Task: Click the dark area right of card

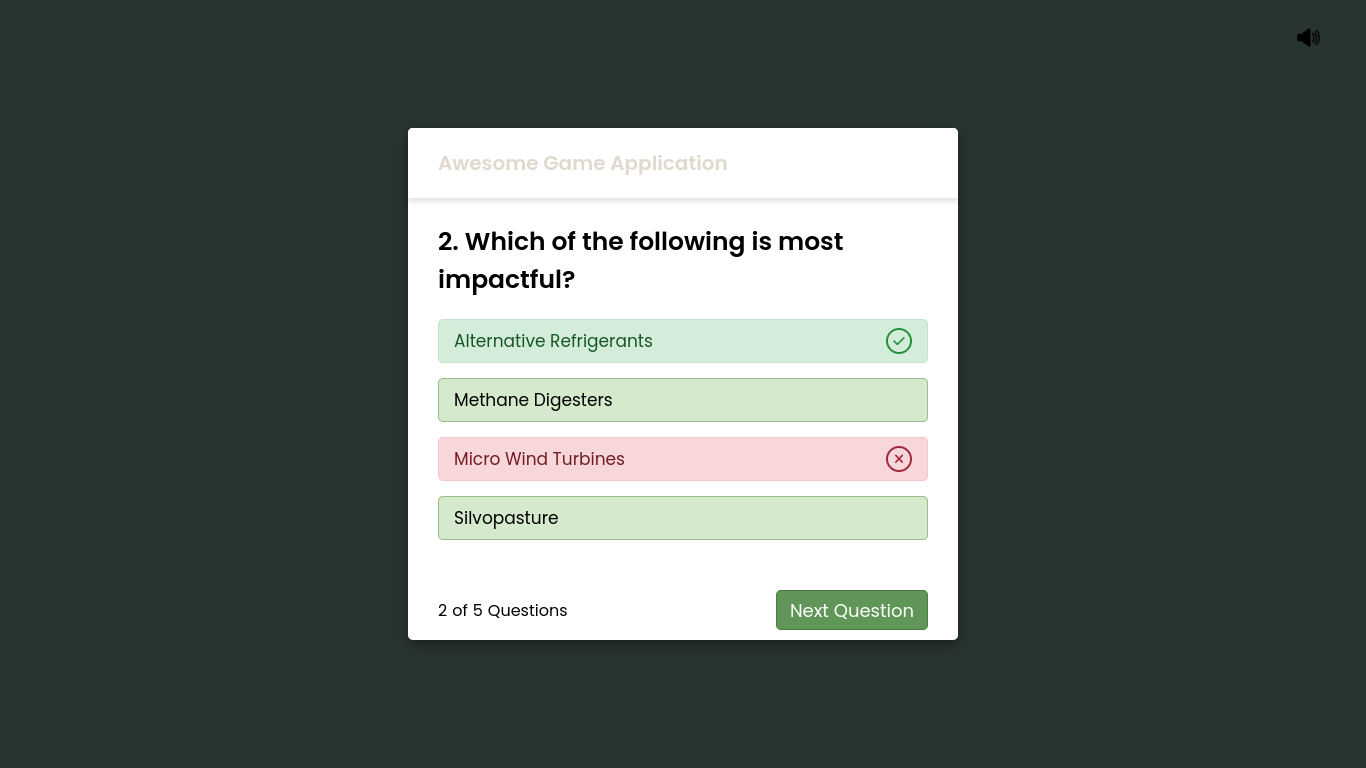Action: [x=1160, y=384]
